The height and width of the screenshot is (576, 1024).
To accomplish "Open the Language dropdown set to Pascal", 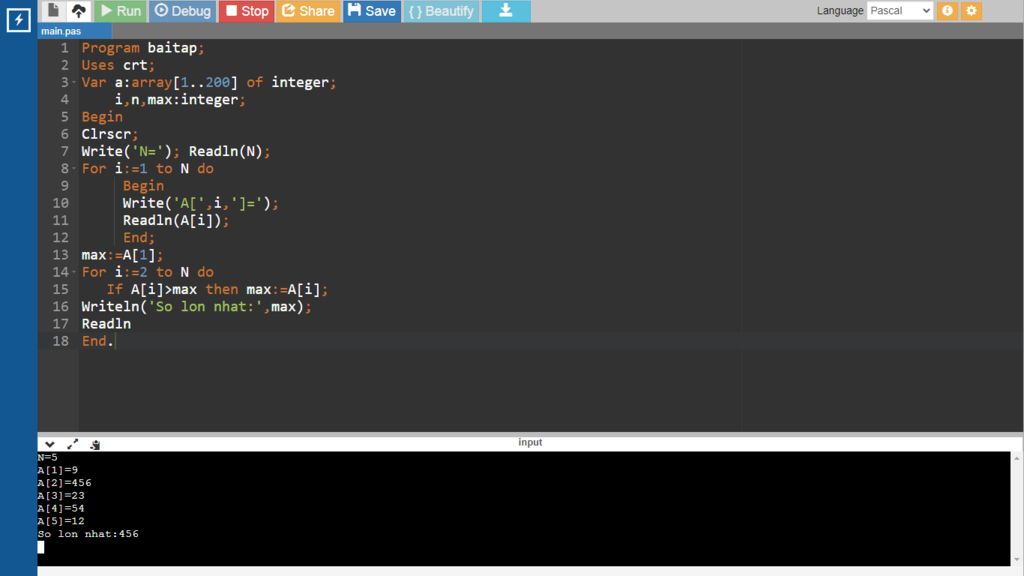I will point(899,10).
